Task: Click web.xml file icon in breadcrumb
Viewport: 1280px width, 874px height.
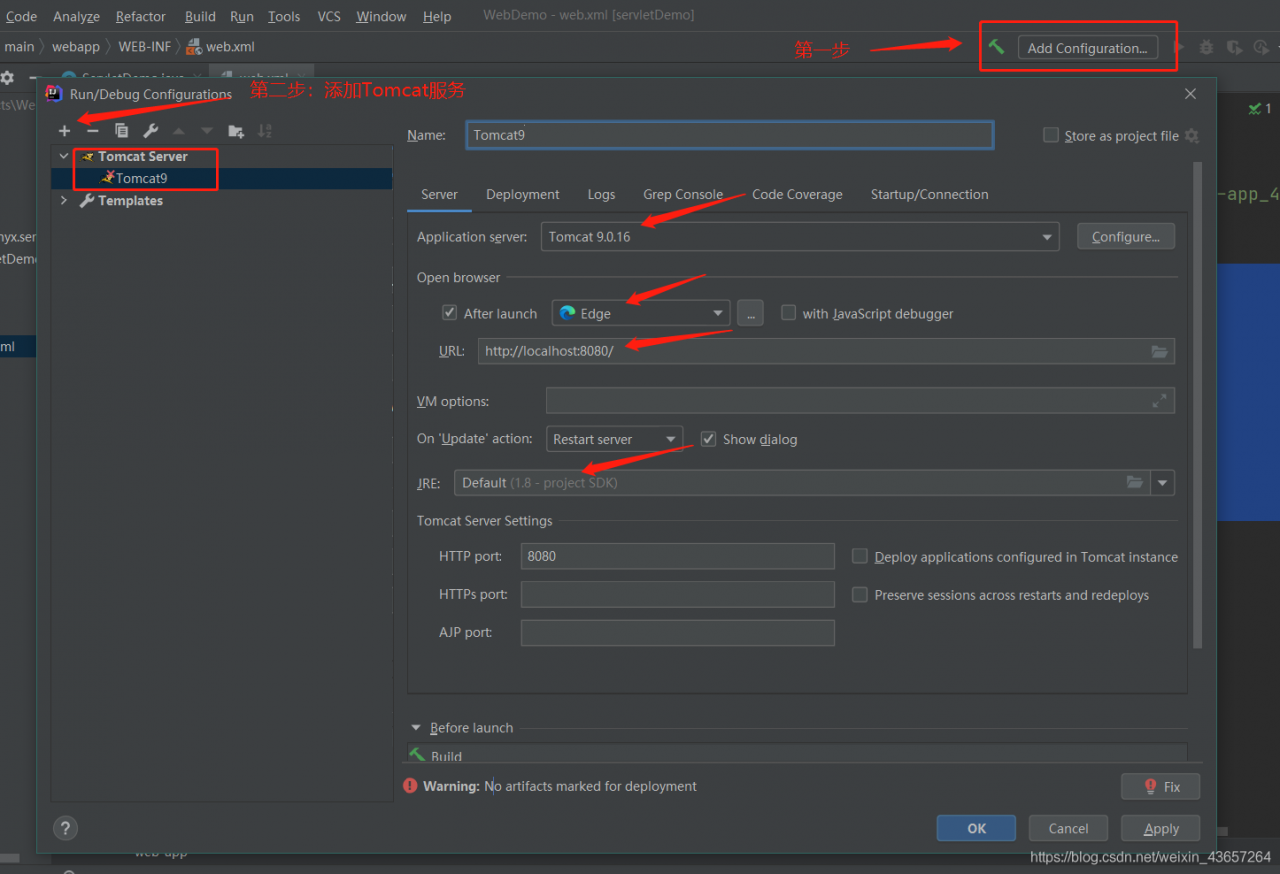Action: pos(194,47)
